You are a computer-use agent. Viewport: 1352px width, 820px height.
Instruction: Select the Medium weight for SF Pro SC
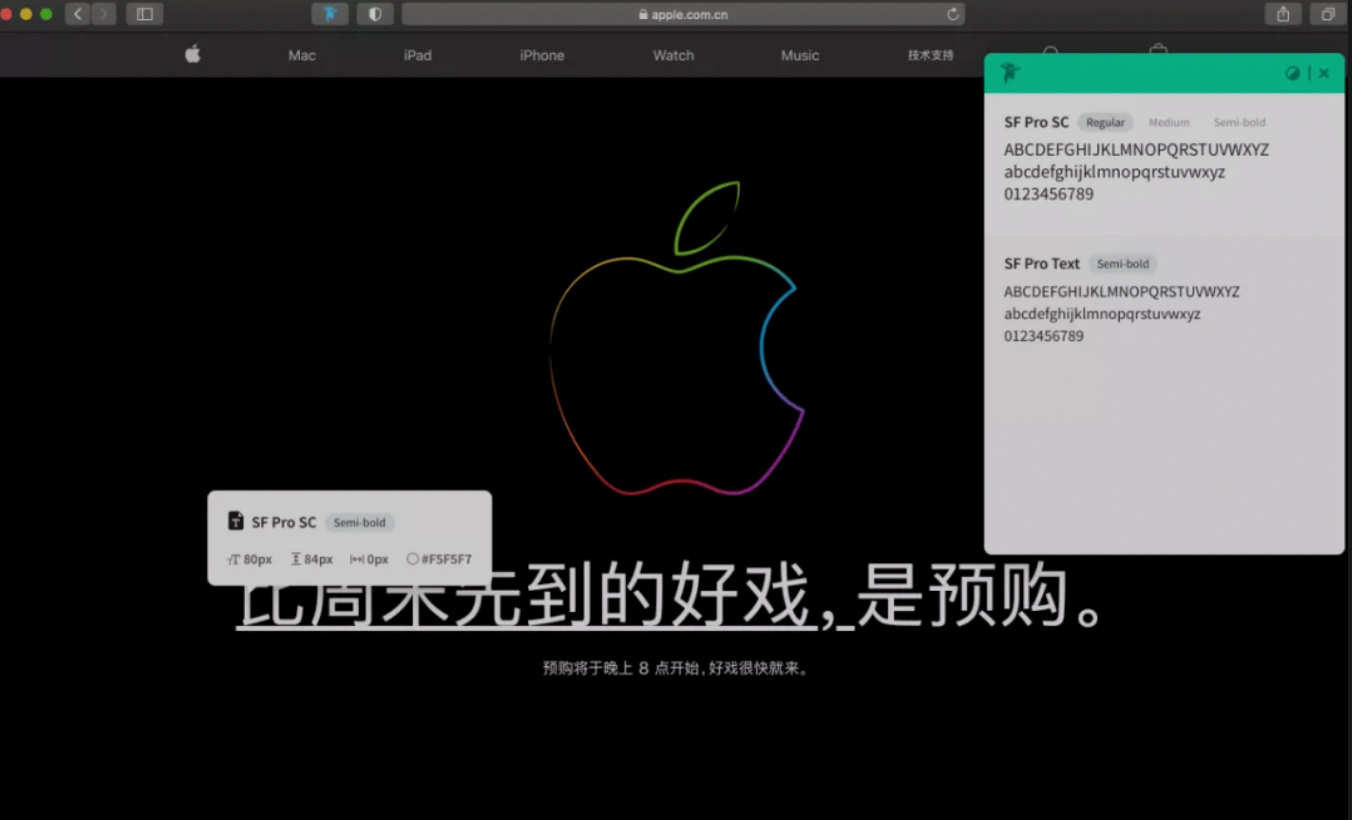point(1169,122)
